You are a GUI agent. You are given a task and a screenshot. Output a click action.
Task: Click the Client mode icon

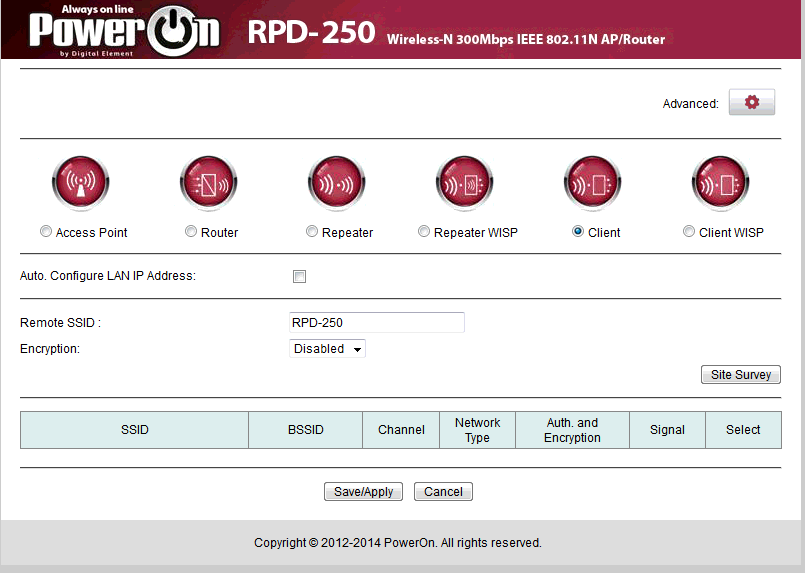(592, 183)
